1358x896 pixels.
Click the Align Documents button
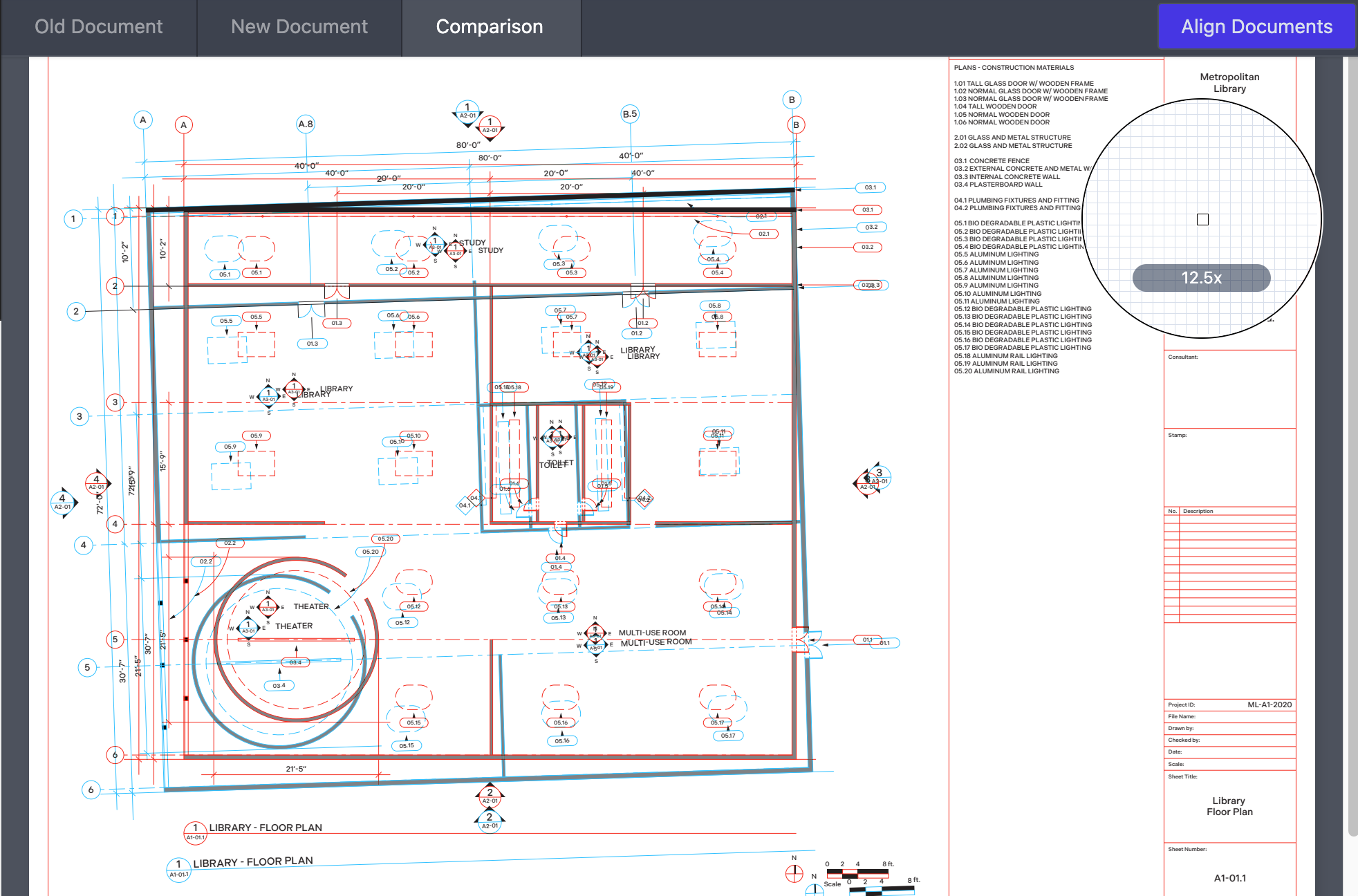coord(1256,27)
